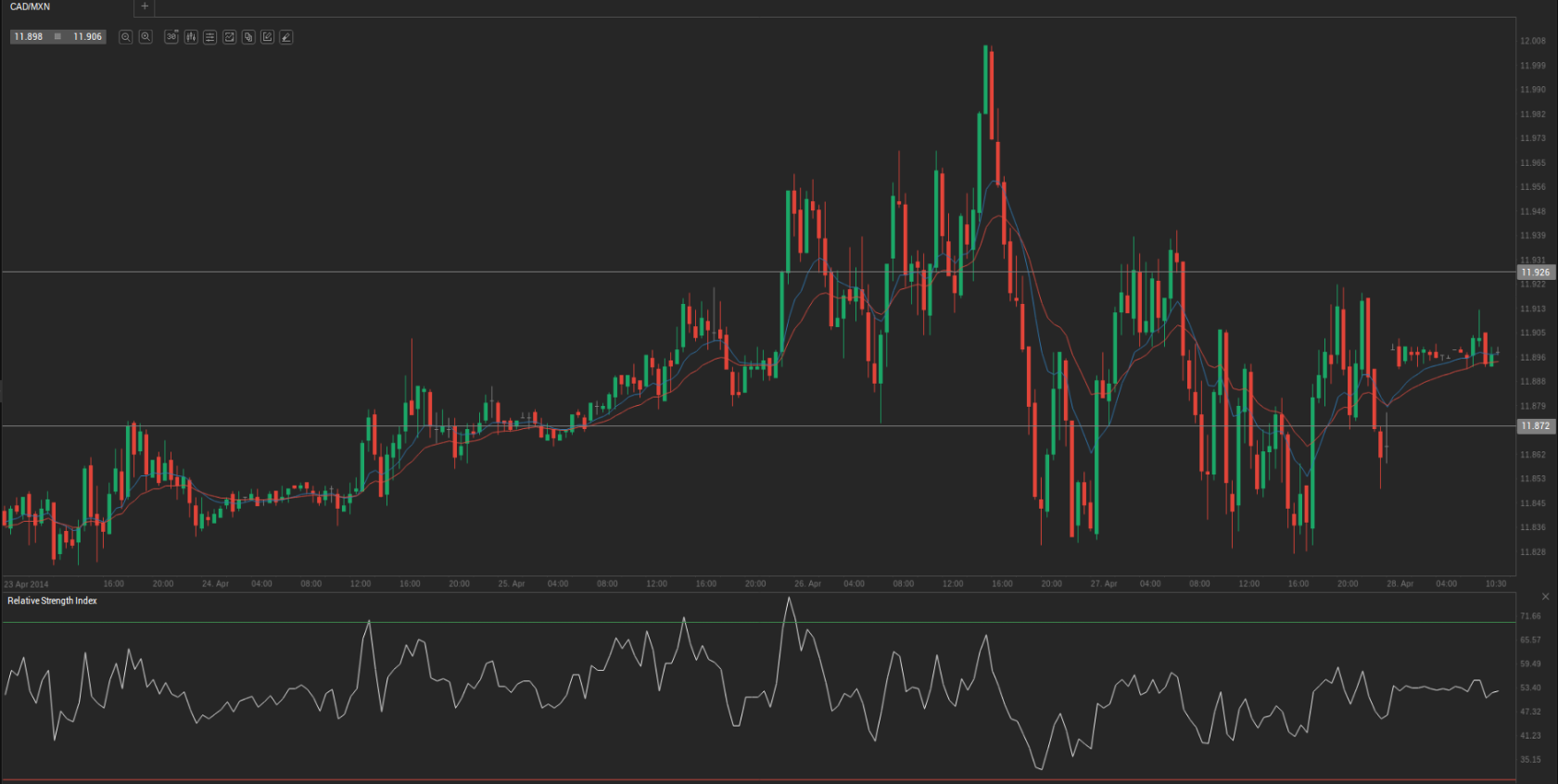Click the 11.906 buy price button
This screenshot has width=1558, height=784.
[x=87, y=37]
